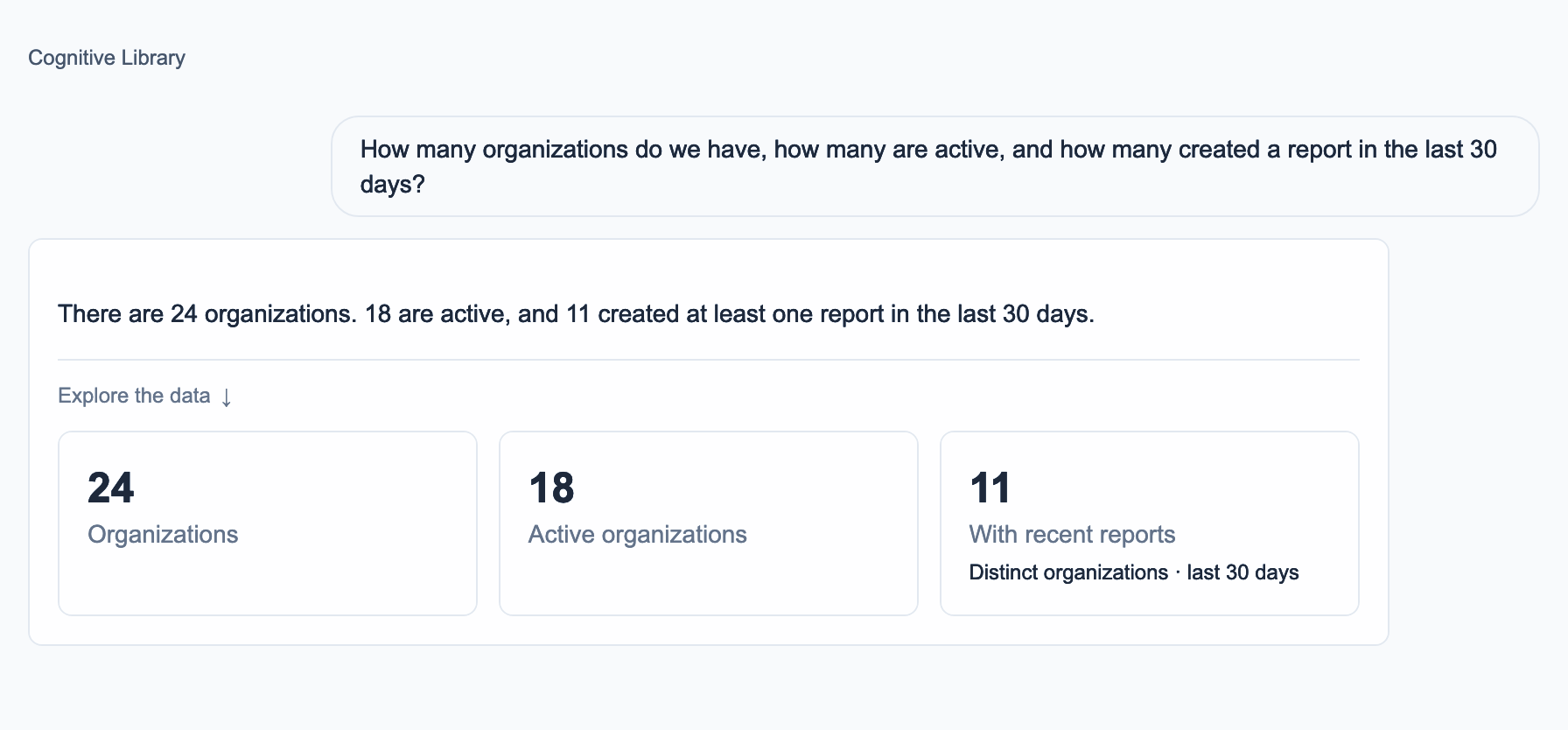1568x730 pixels.
Task: Click the 'Active organizations' label
Action: (638, 535)
